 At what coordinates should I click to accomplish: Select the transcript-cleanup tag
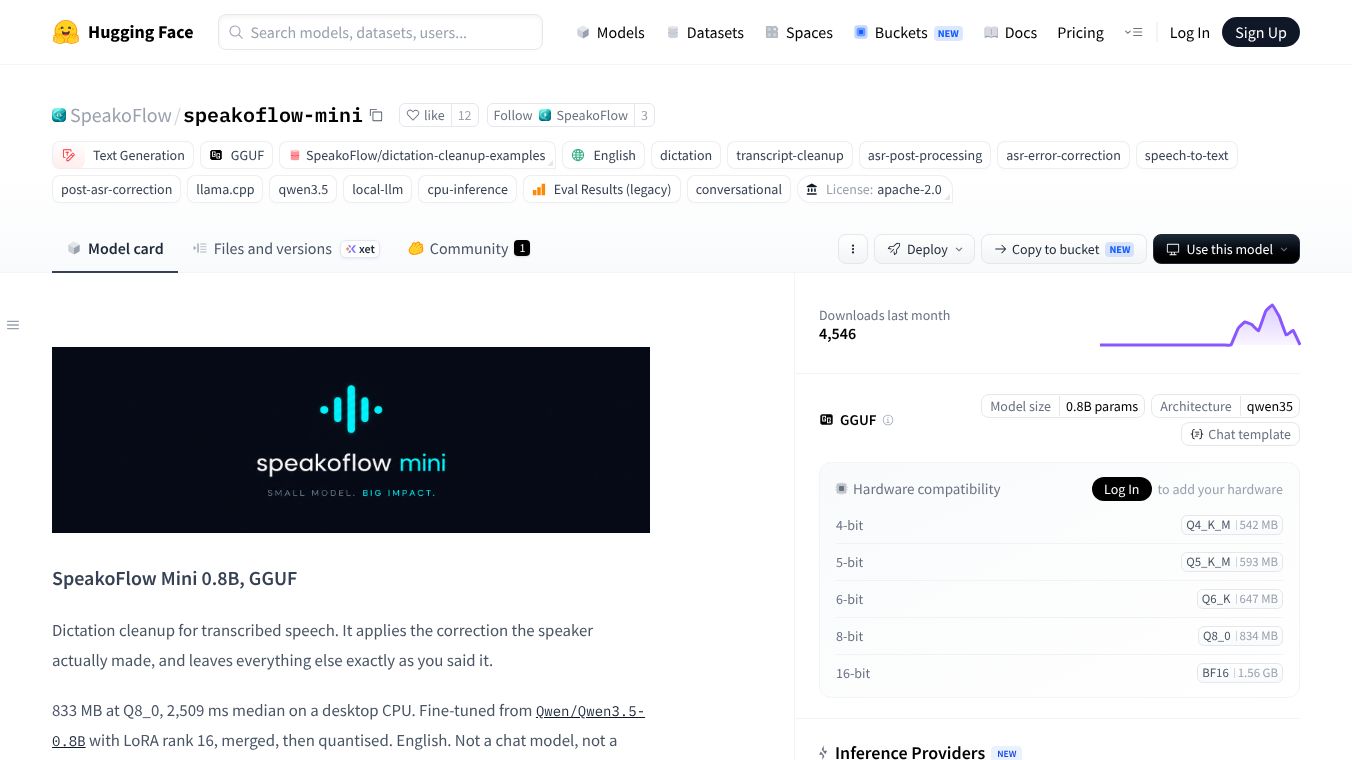790,155
